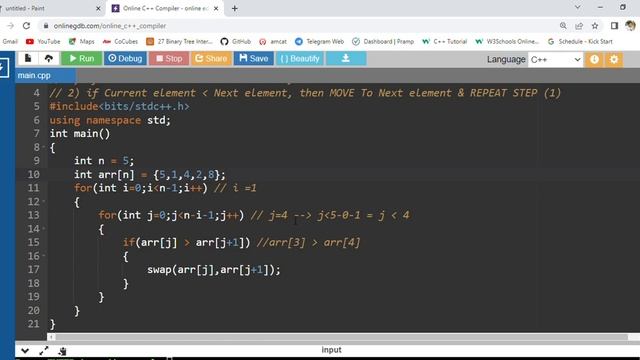Open editor settings gear icon
The height and width of the screenshot is (360, 640).
[614, 60]
